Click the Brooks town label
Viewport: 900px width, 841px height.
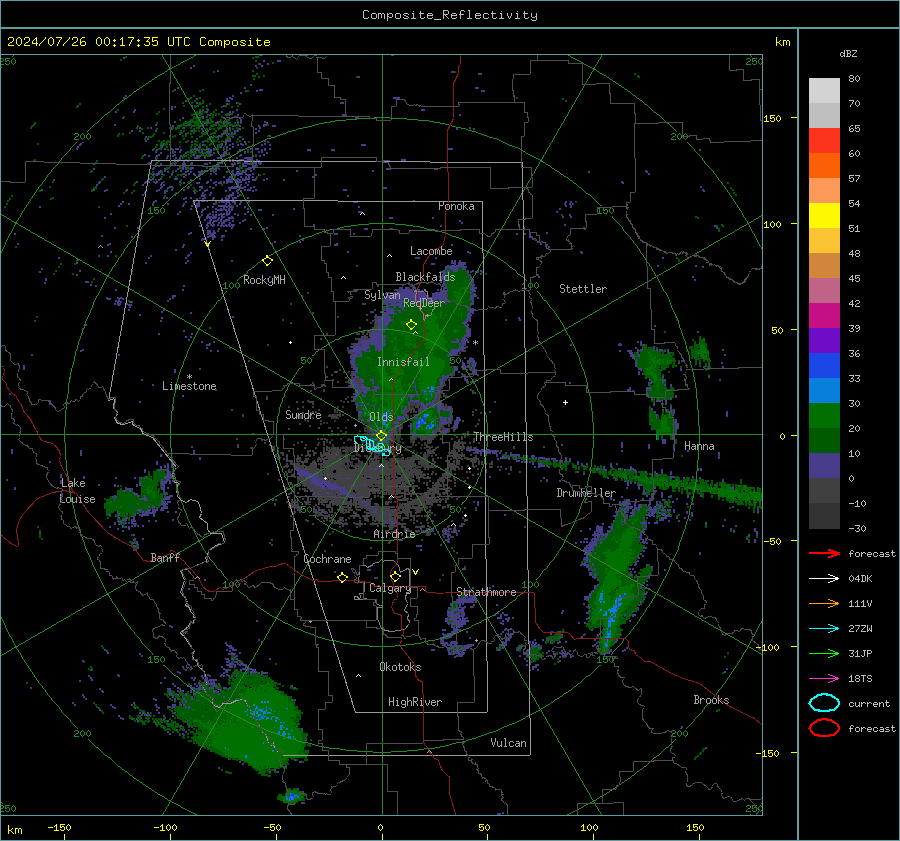(x=711, y=700)
